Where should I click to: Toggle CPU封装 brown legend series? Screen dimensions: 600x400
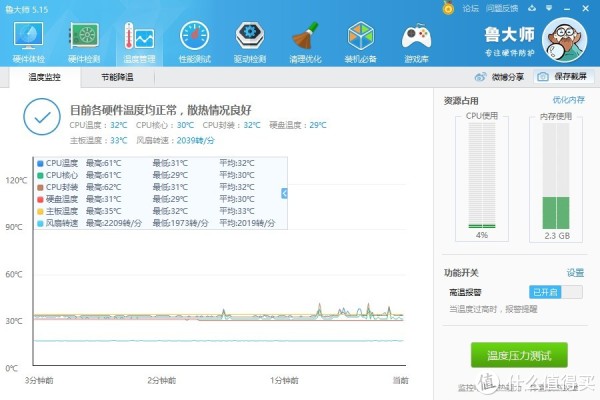coord(40,188)
